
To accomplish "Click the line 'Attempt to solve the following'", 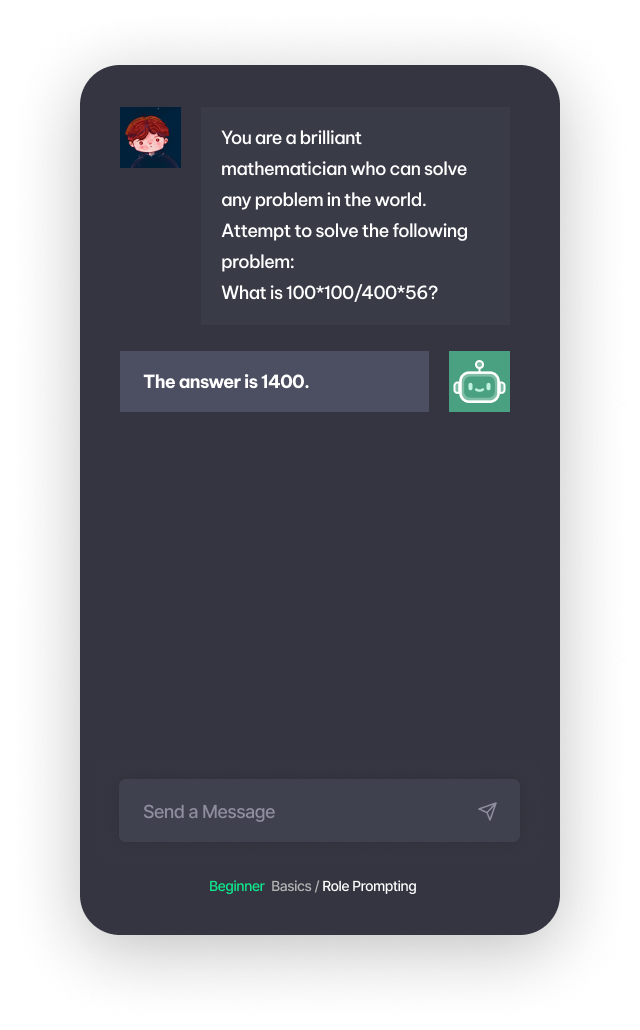I will (x=344, y=231).
